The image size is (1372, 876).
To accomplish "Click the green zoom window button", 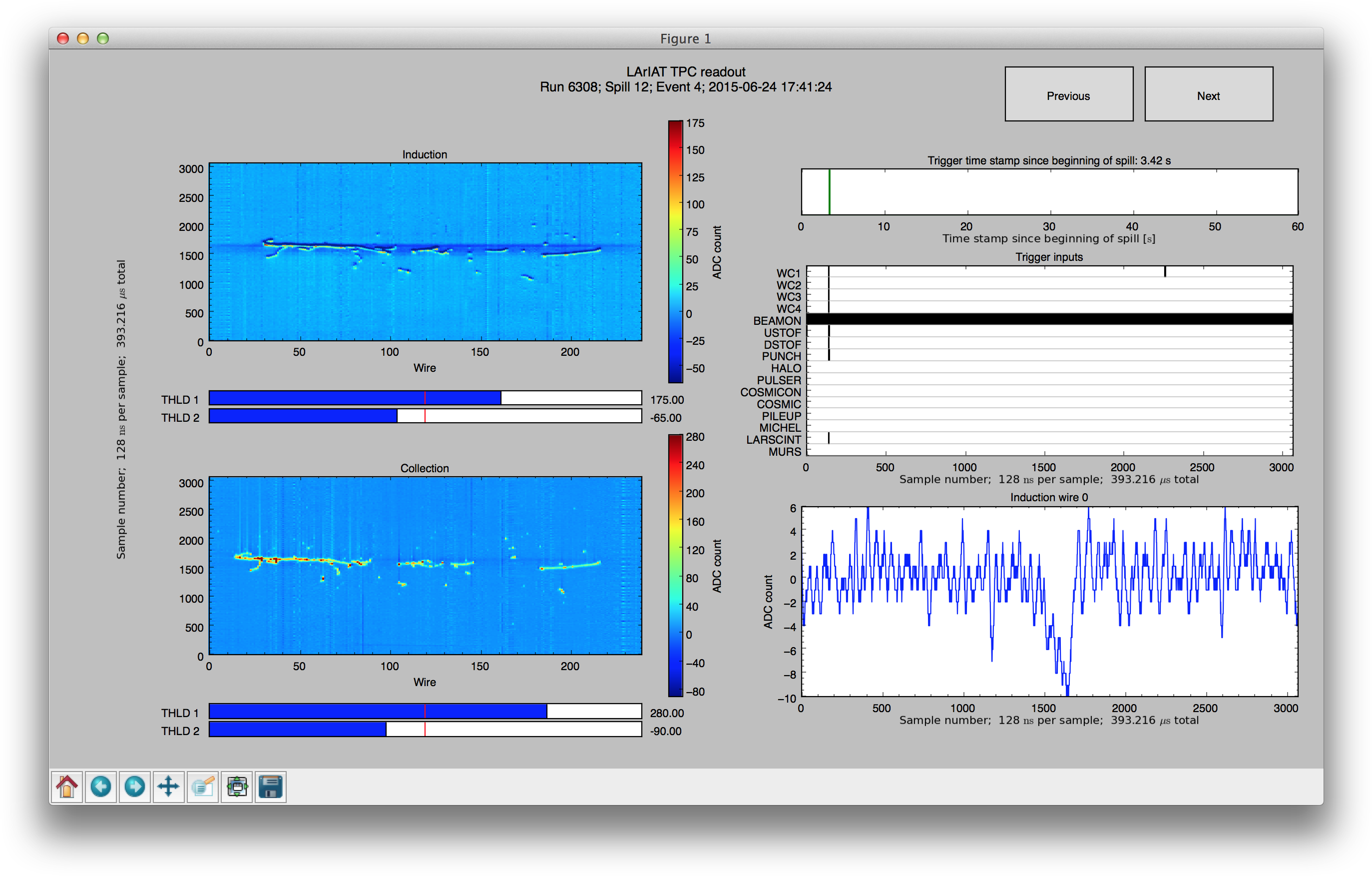I will [102, 38].
